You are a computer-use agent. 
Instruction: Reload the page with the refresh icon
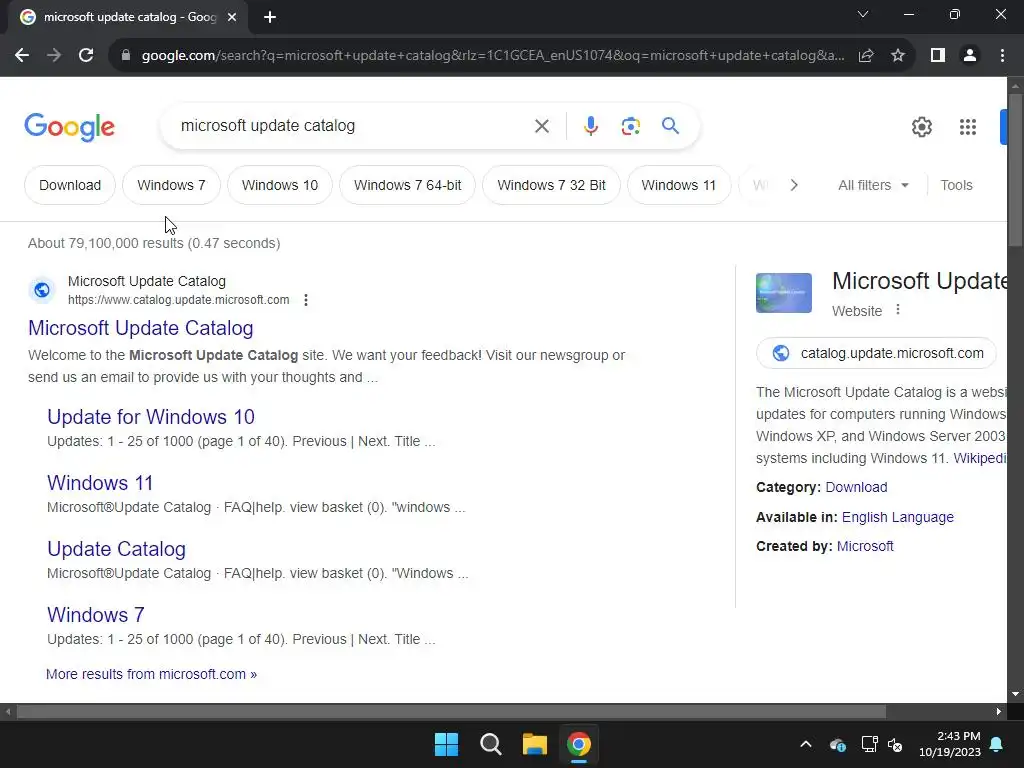coord(86,56)
